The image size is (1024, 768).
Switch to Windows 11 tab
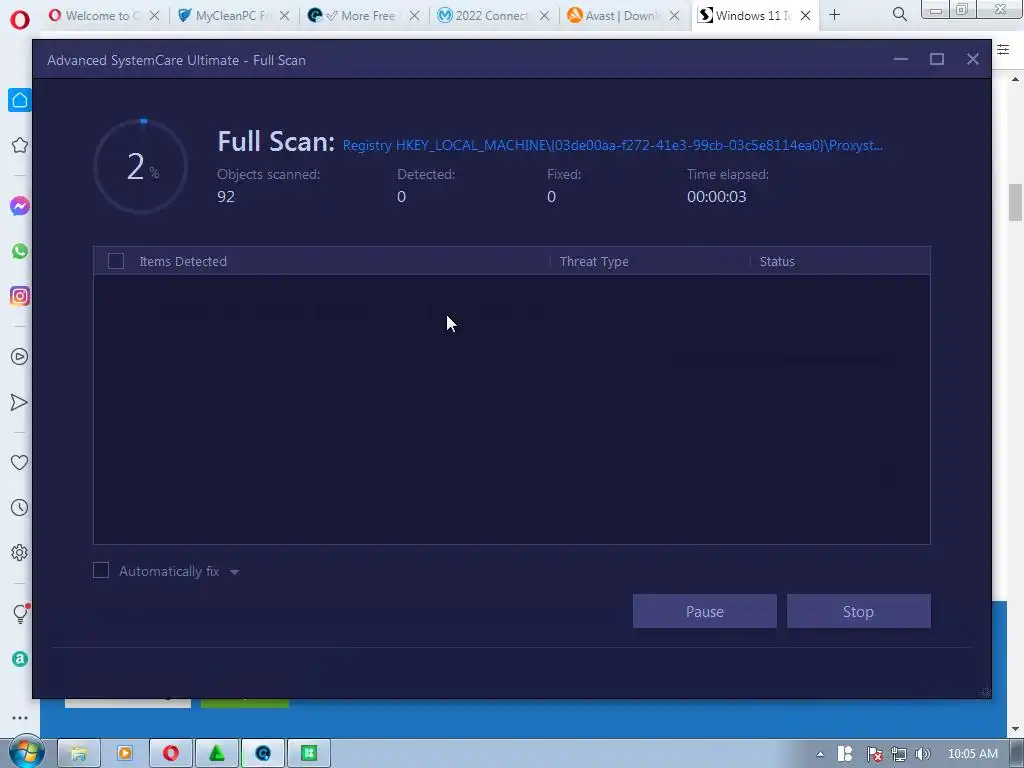(x=746, y=16)
